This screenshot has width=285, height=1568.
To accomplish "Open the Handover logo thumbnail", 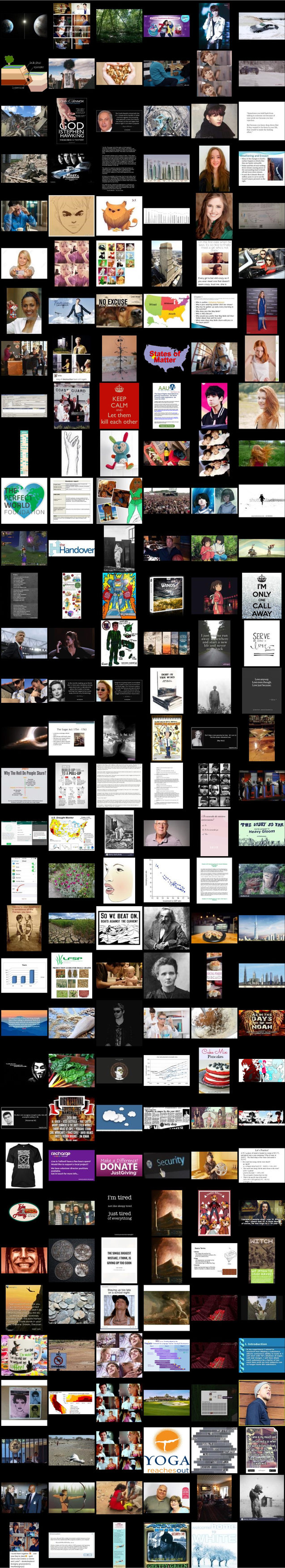I will click(72, 548).
